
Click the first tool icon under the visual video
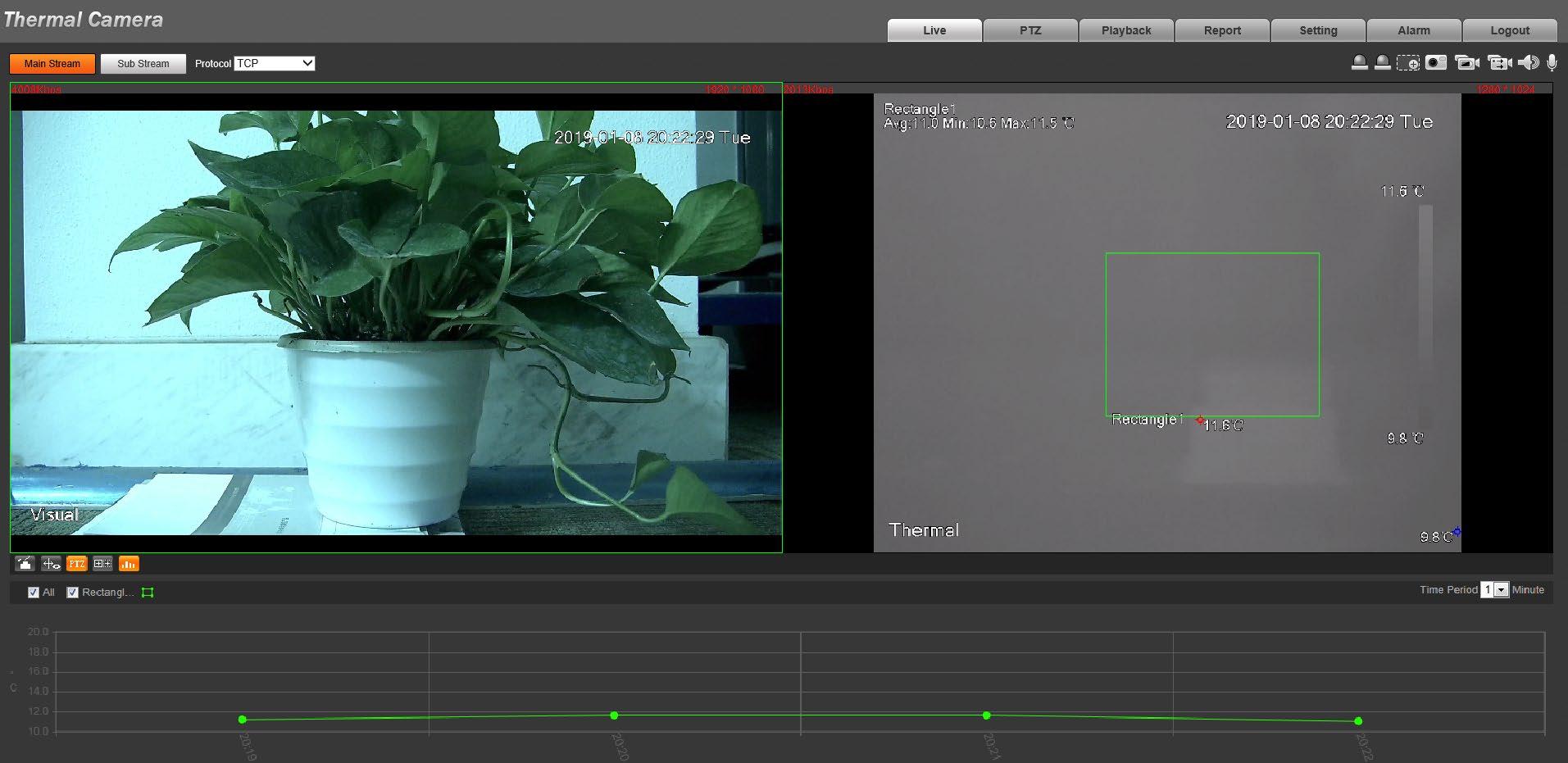pyautogui.click(x=25, y=564)
